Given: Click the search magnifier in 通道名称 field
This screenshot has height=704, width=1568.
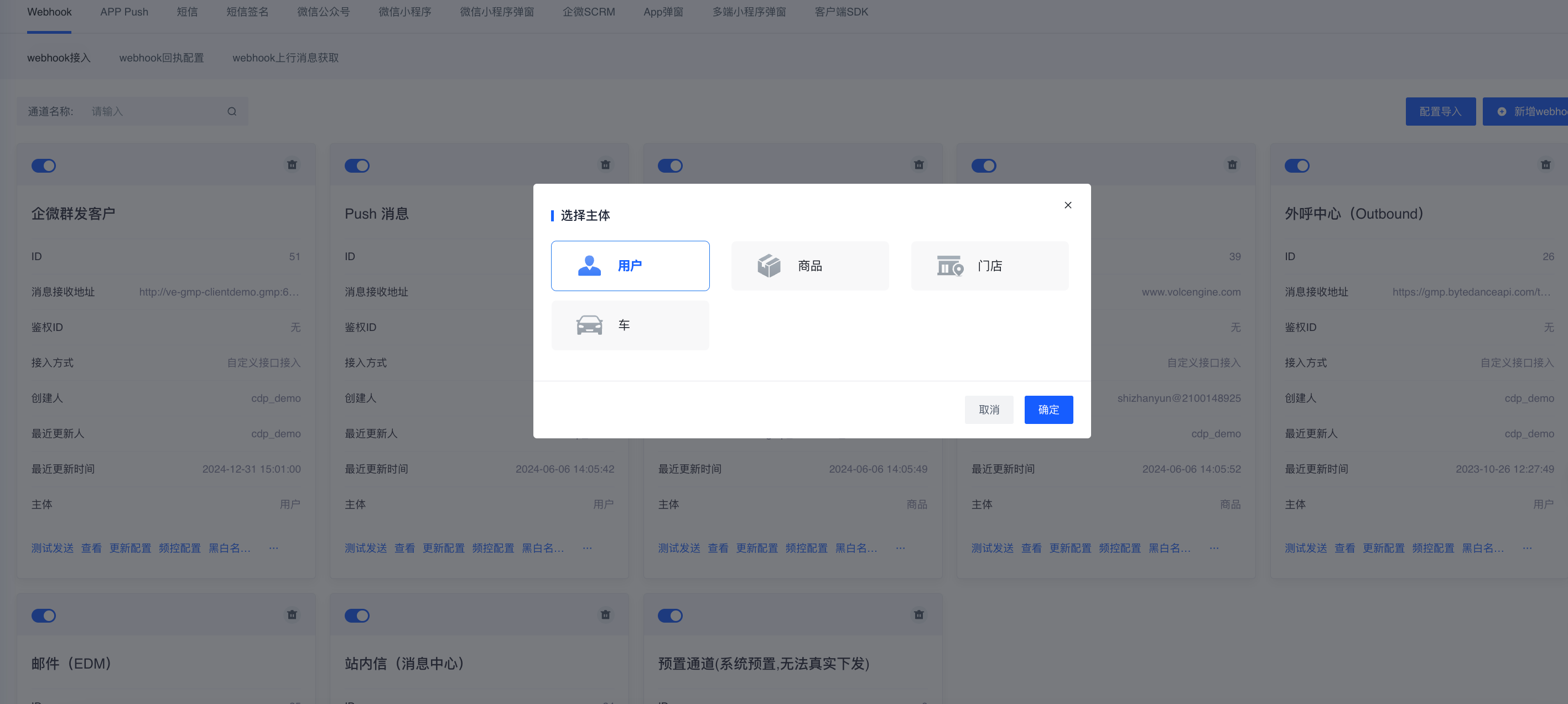Looking at the screenshot, I should 232,111.
